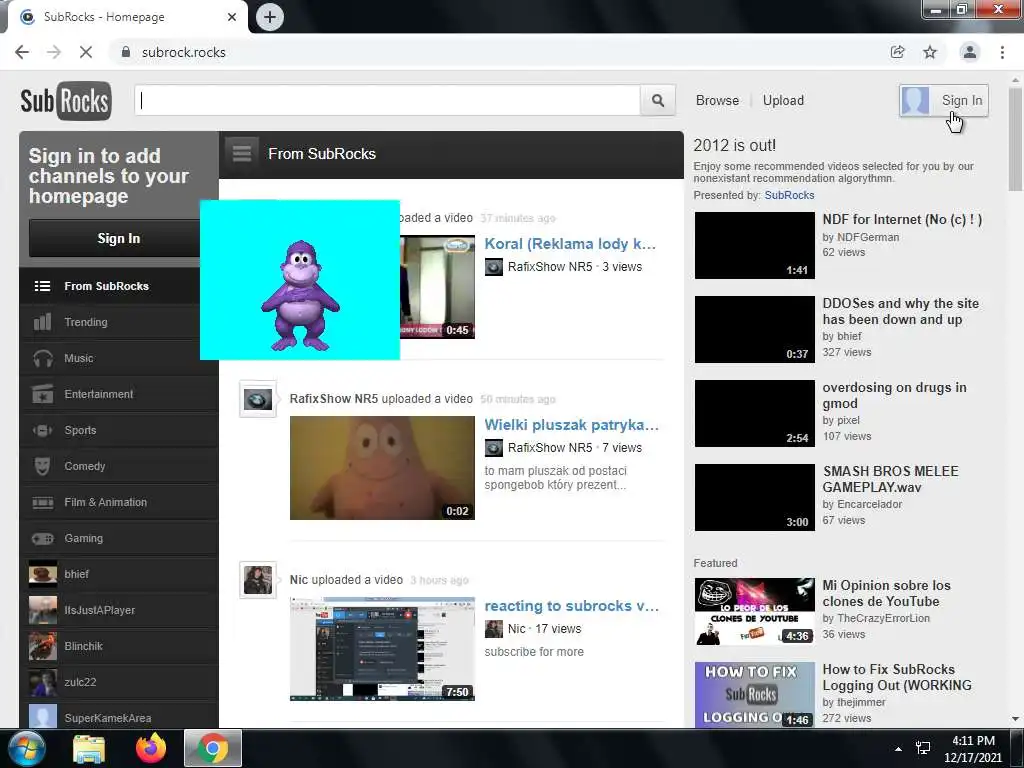Open a new browser tab
This screenshot has height=768, width=1024.
270,17
